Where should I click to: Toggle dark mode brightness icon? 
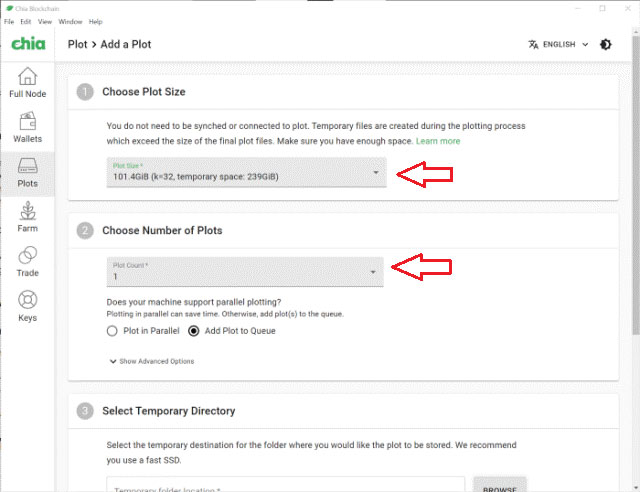pyautogui.click(x=606, y=44)
